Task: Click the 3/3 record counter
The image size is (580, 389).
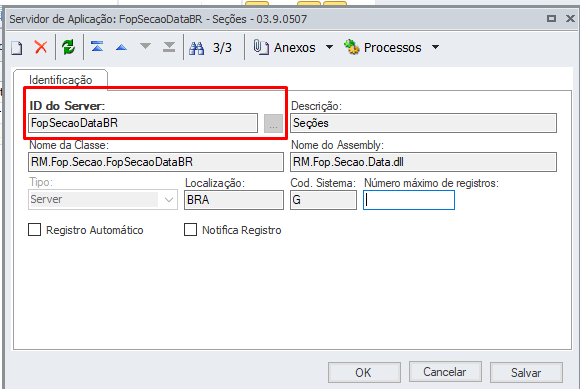Action: (x=222, y=48)
